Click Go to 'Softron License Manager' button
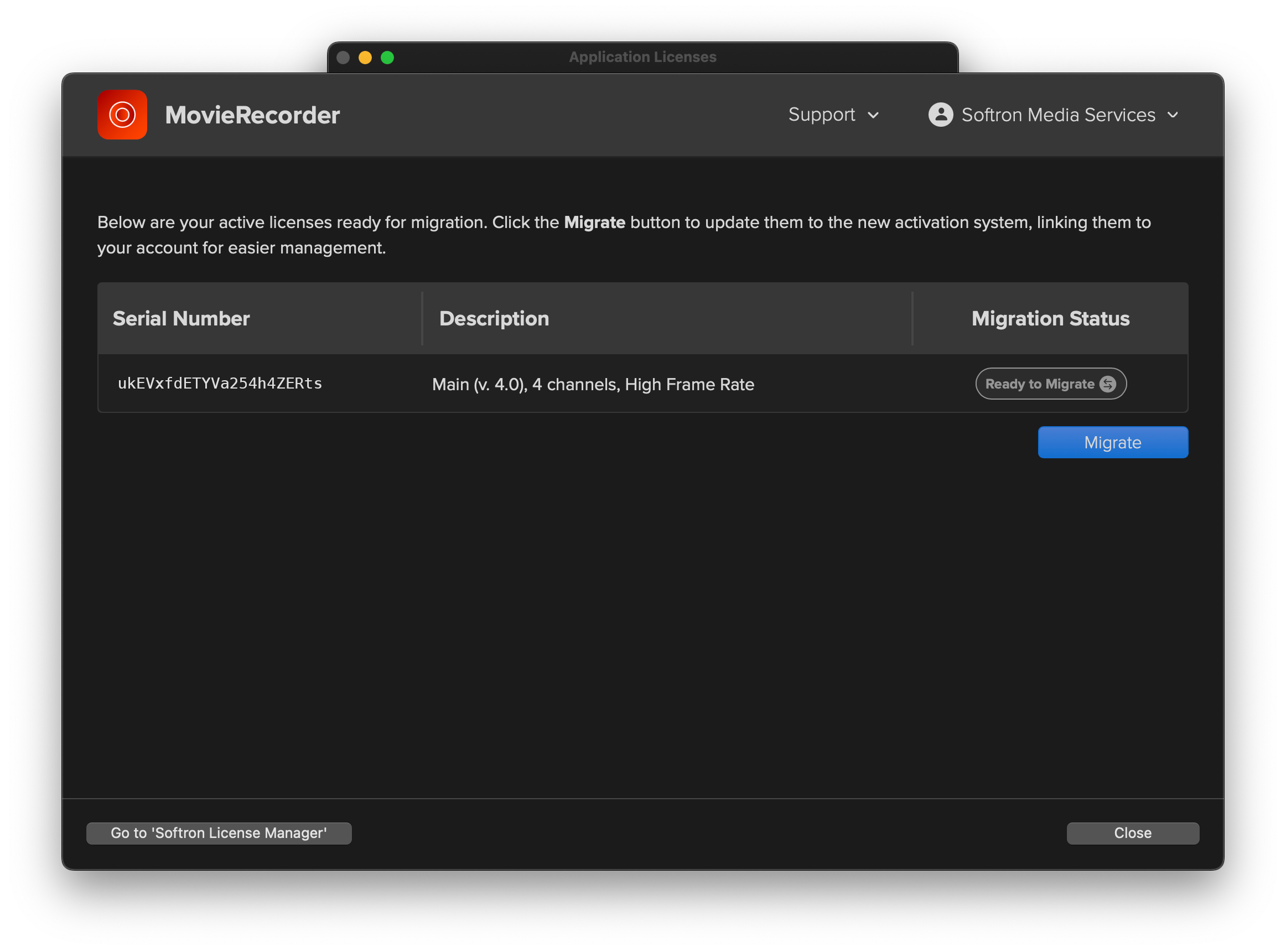 (x=219, y=834)
